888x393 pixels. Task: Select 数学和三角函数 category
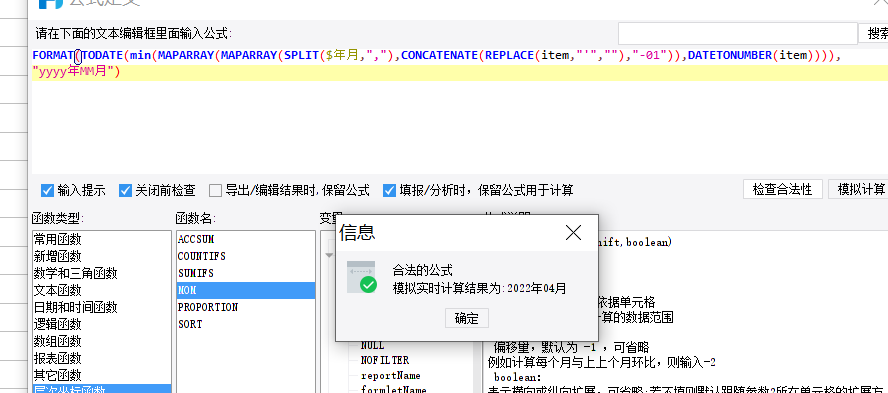point(102,273)
